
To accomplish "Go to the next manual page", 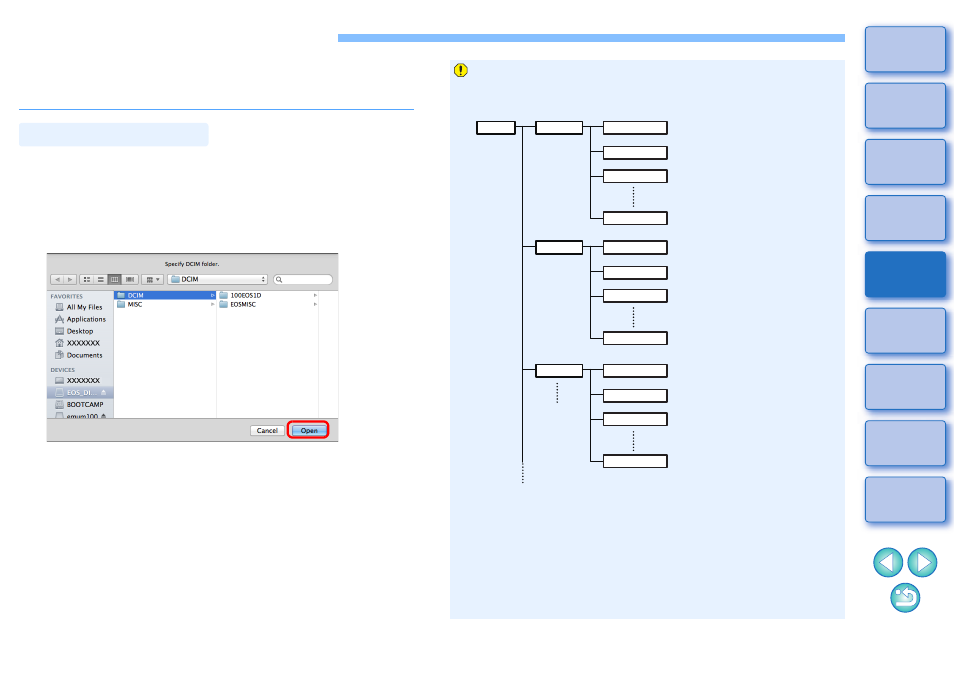I will click(922, 562).
